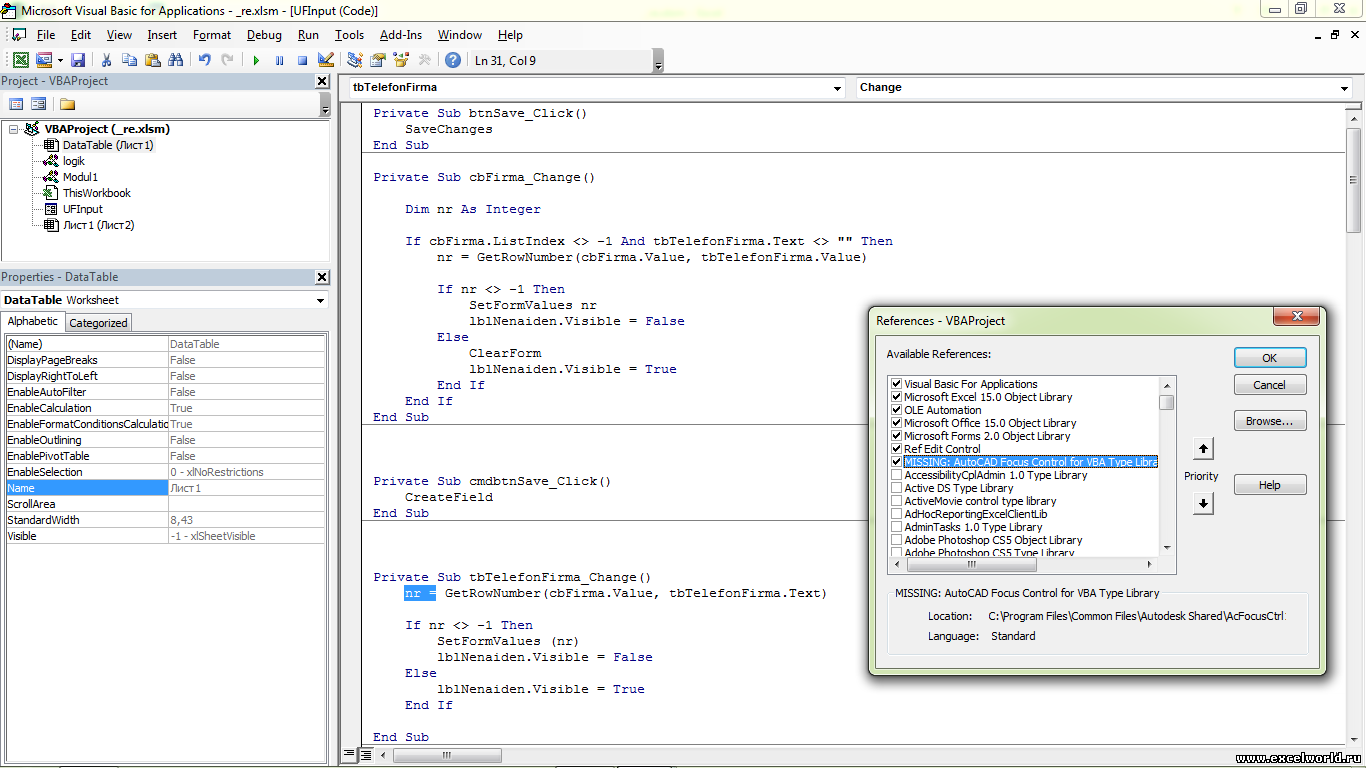1366x768 pixels.
Task: Open the Debug menu
Action: tap(264, 35)
